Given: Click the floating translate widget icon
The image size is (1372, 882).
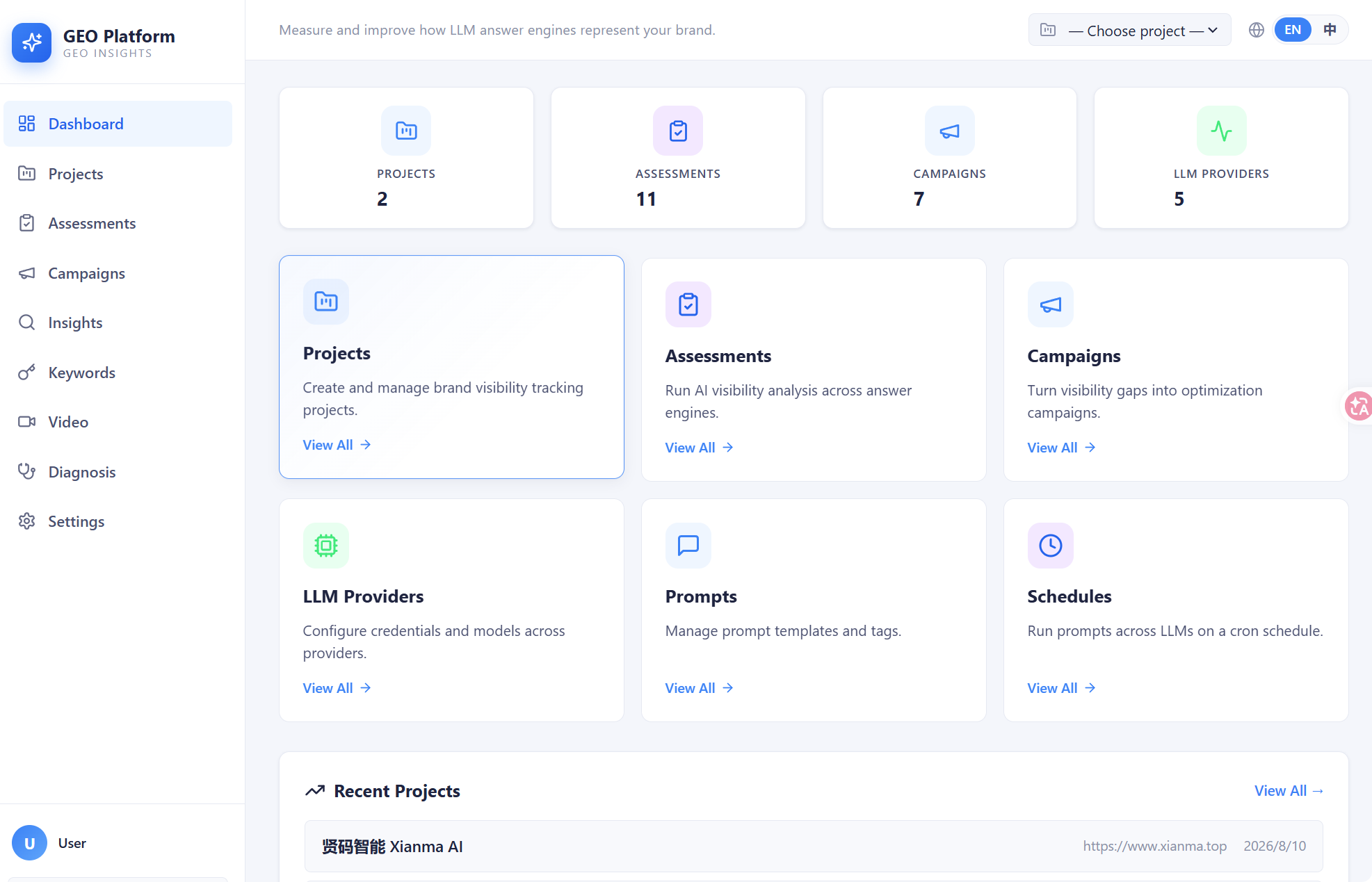Looking at the screenshot, I should 1358,406.
